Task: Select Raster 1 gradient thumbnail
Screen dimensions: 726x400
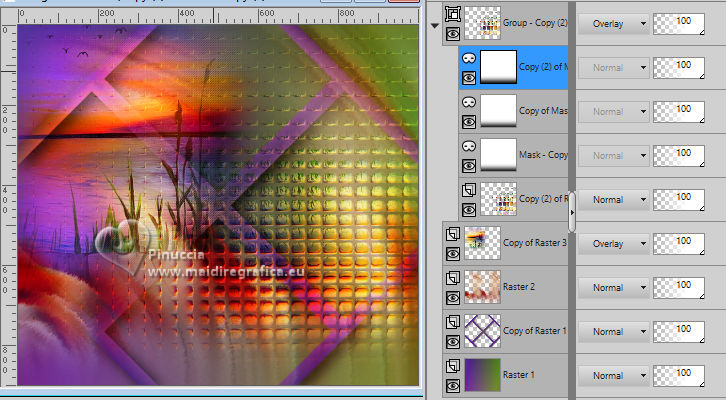Action: click(482, 375)
